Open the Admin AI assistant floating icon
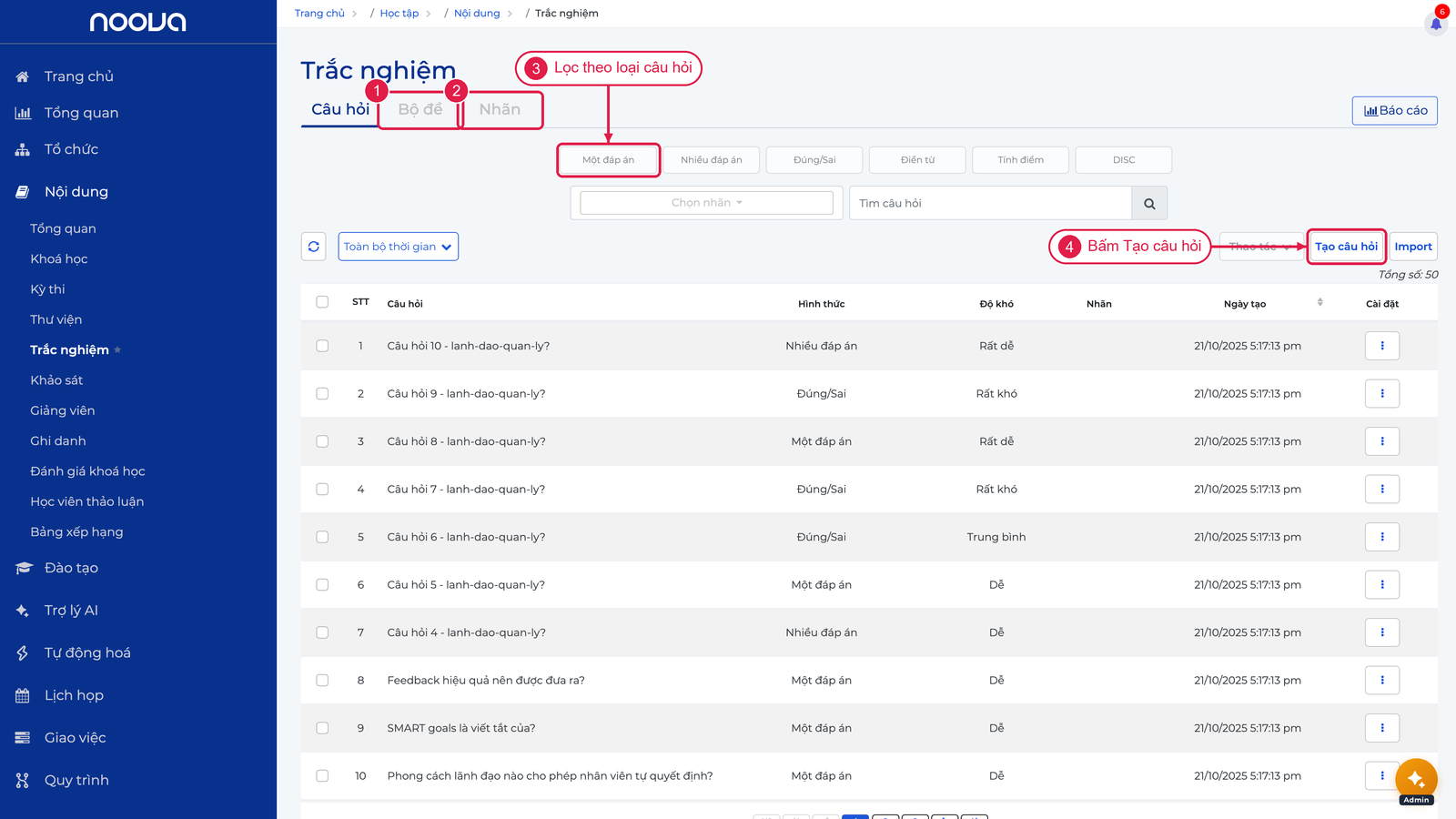Viewport: 1456px width, 819px height. coord(1416,780)
